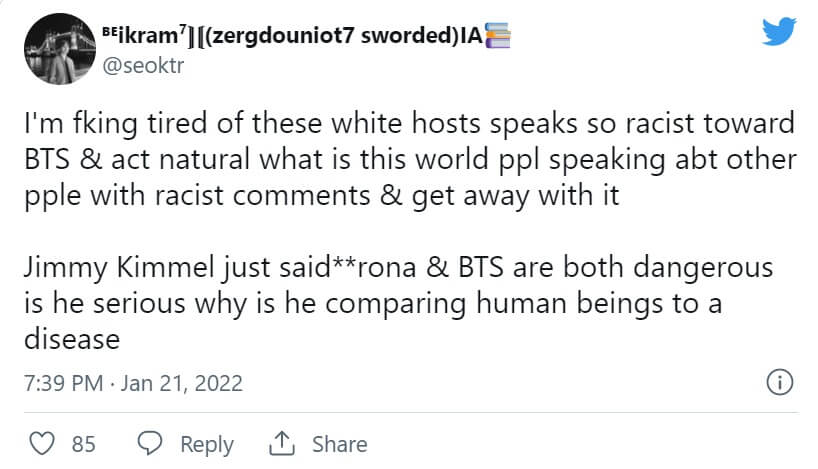Click the reply speech bubble icon
This screenshot has height=469, width=818.
click(x=150, y=443)
